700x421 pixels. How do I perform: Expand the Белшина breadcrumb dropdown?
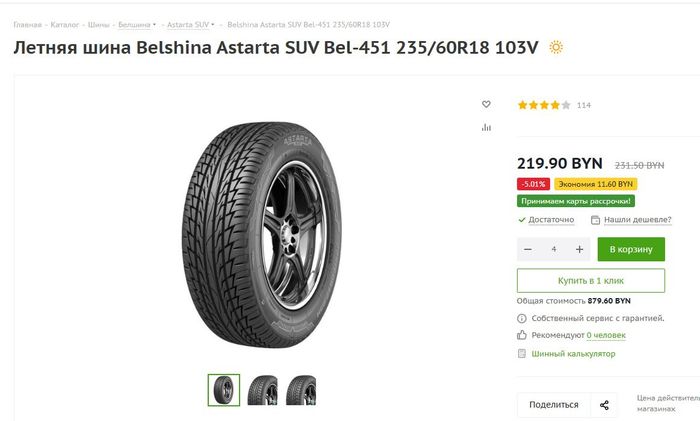(154, 24)
